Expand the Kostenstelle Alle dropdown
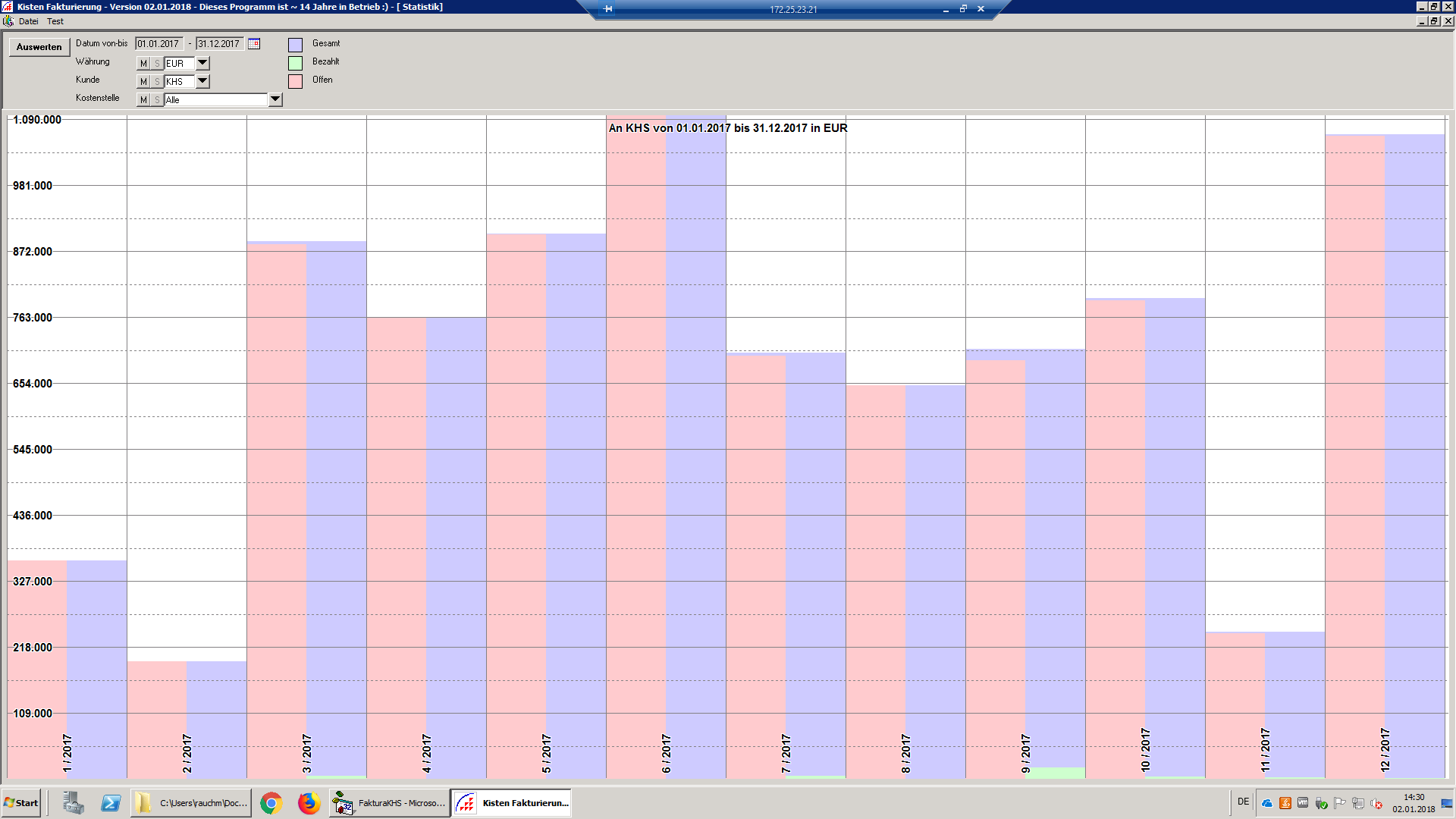1456x819 pixels. point(275,100)
